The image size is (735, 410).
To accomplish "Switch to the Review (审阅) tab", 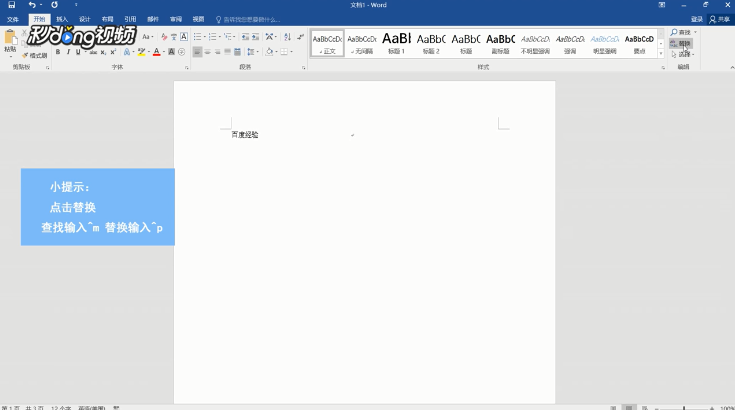I will point(176,19).
